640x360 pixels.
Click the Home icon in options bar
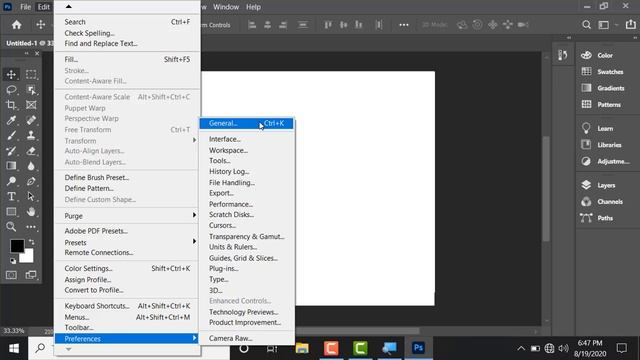coord(16,25)
